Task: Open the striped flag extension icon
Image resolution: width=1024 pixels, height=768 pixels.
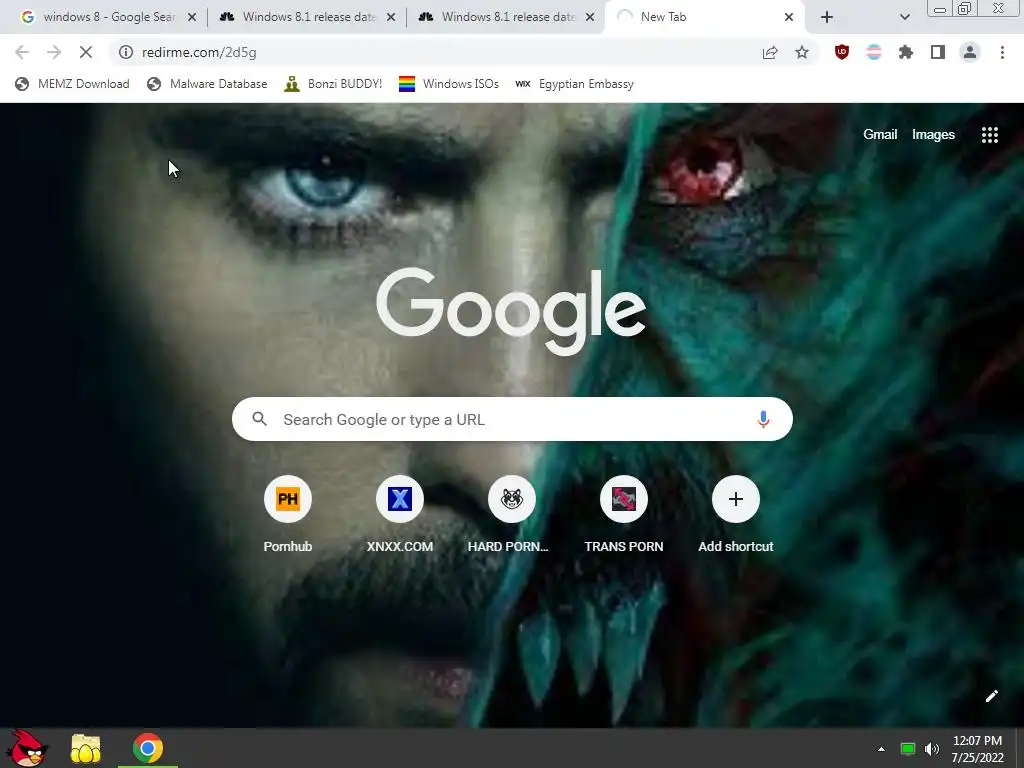Action: pyautogui.click(x=874, y=52)
